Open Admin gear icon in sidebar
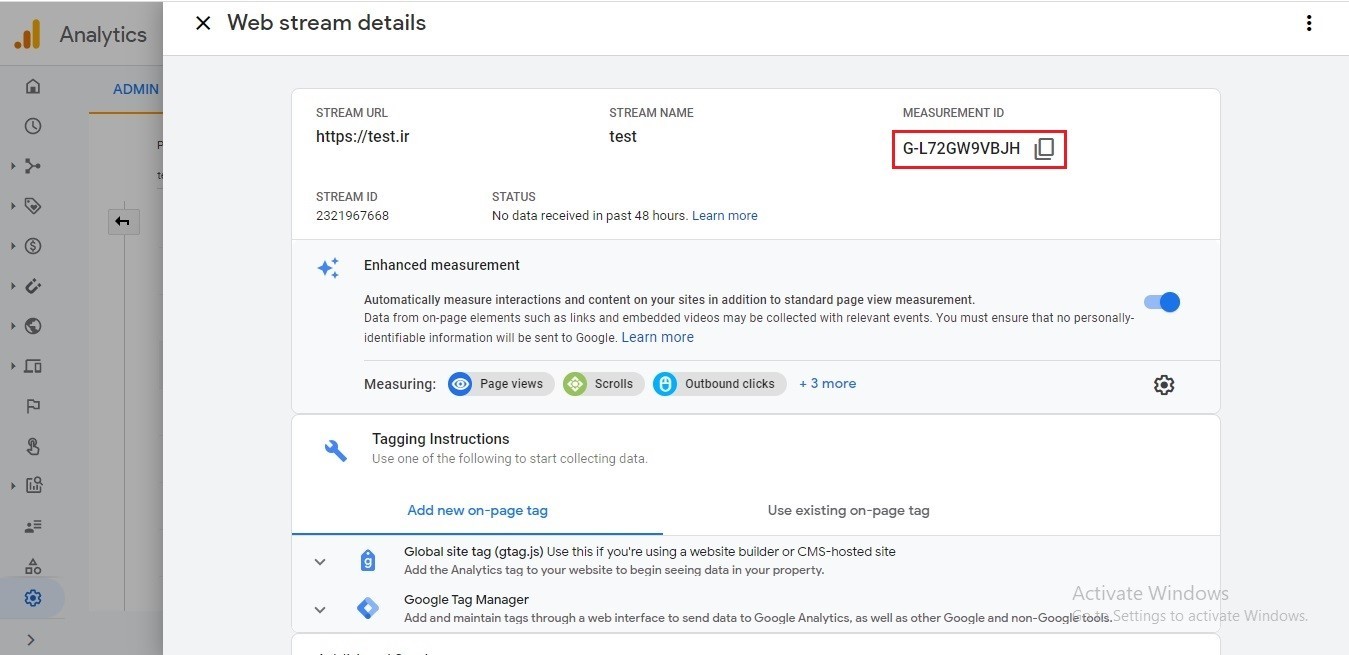The image size is (1349, 655). pyautogui.click(x=33, y=598)
